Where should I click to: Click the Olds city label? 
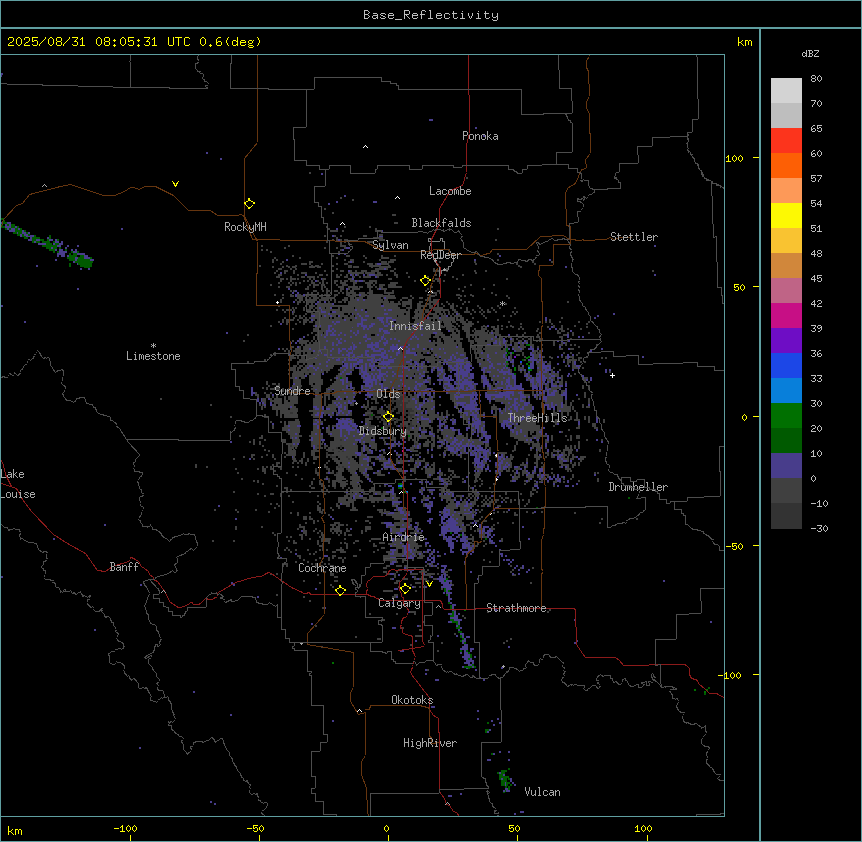[388, 394]
